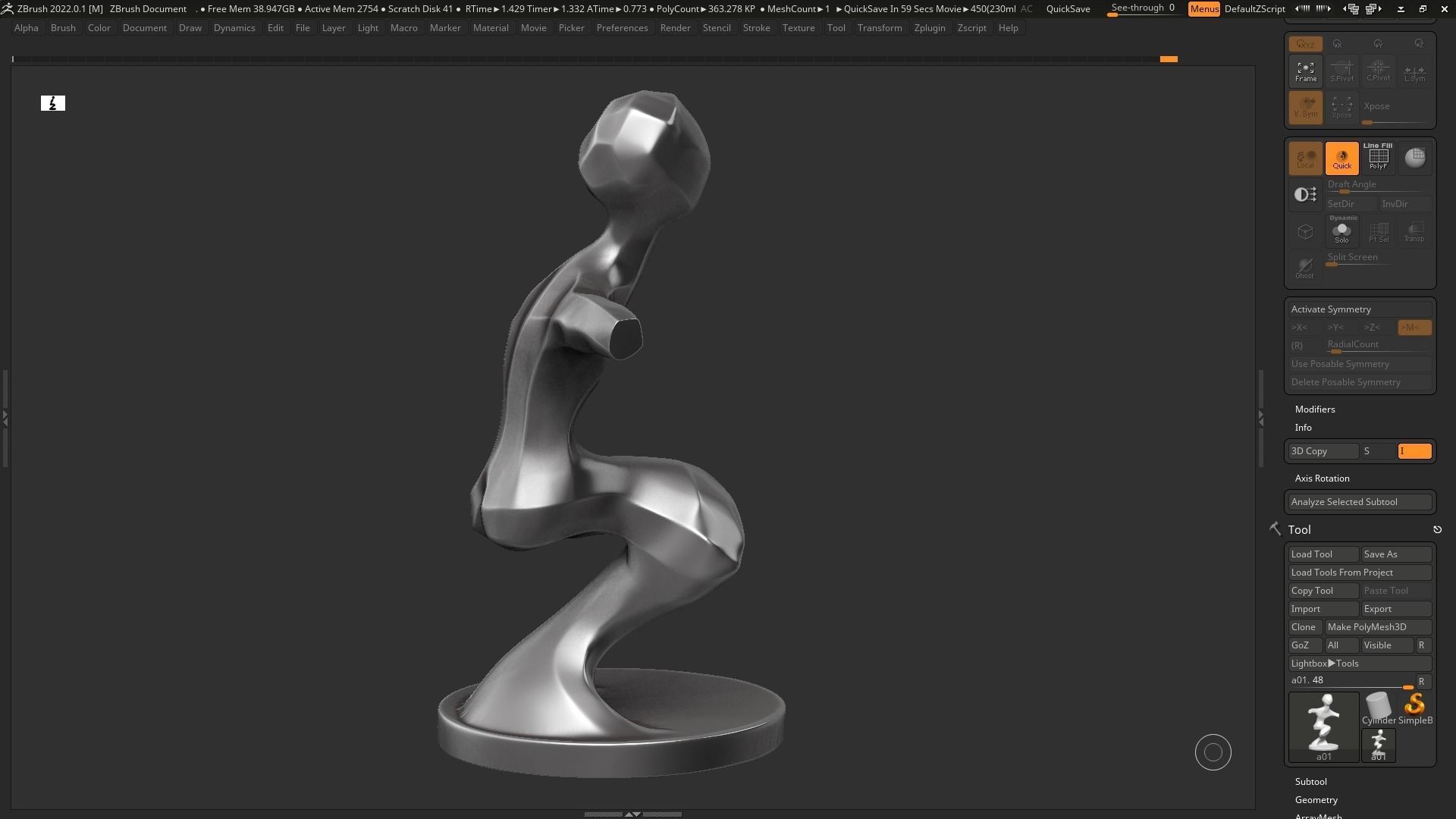
Task: Toggle the orange I button
Action: [1414, 451]
